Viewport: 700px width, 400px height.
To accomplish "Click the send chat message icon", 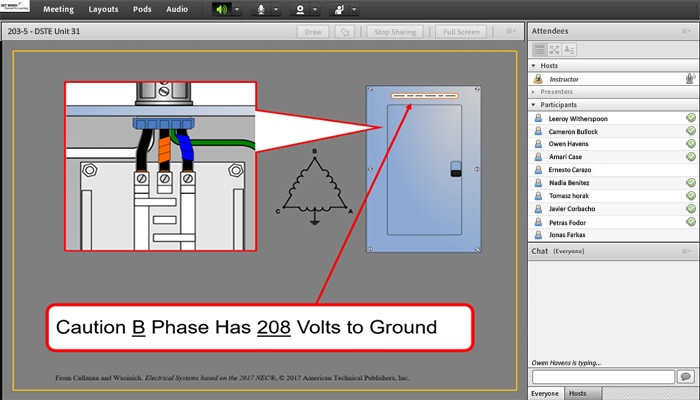I will tap(685, 377).
